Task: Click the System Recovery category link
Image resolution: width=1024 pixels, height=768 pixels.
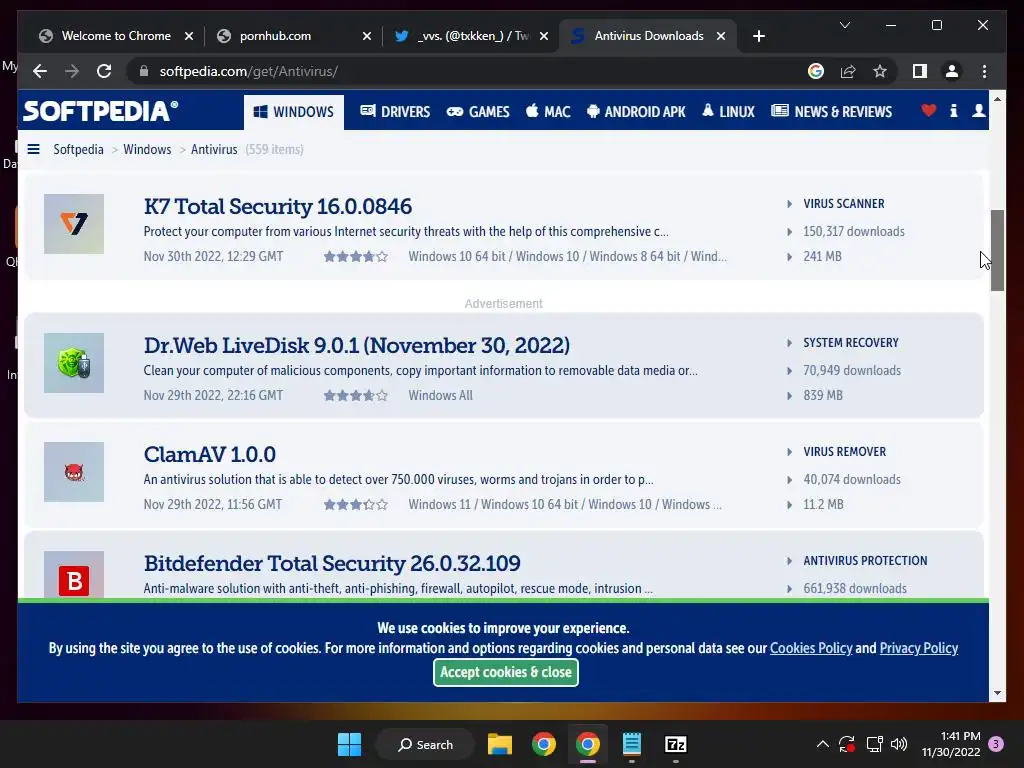Action: click(851, 343)
